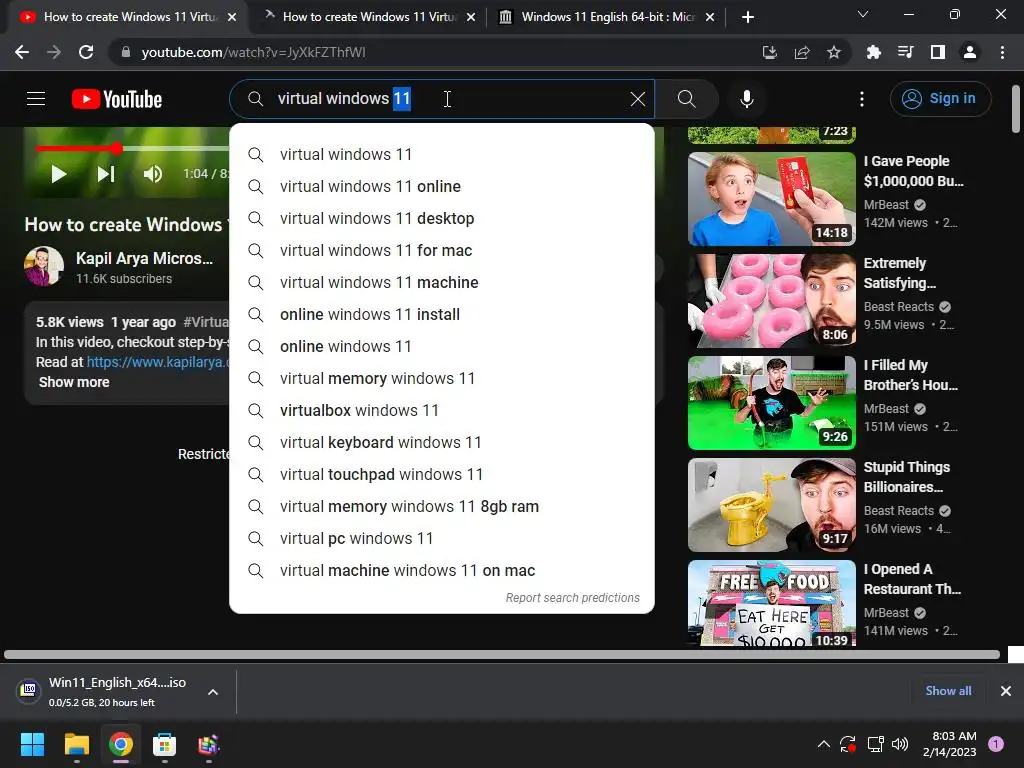This screenshot has height=768, width=1024.
Task: Open Chrome three-dot menu
Action: click(1002, 52)
